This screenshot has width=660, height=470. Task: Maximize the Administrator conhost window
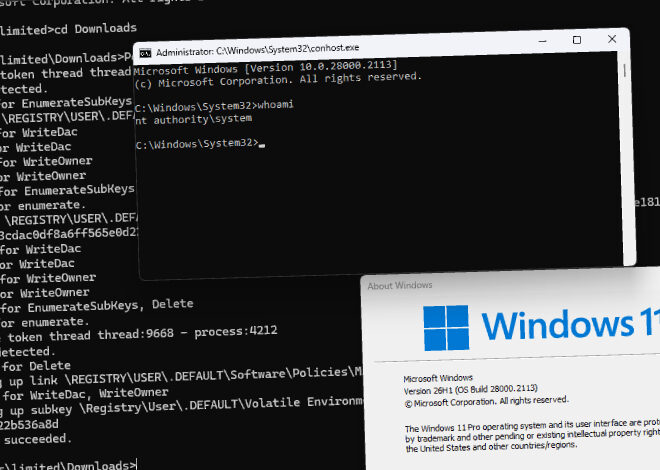[x=577, y=40]
